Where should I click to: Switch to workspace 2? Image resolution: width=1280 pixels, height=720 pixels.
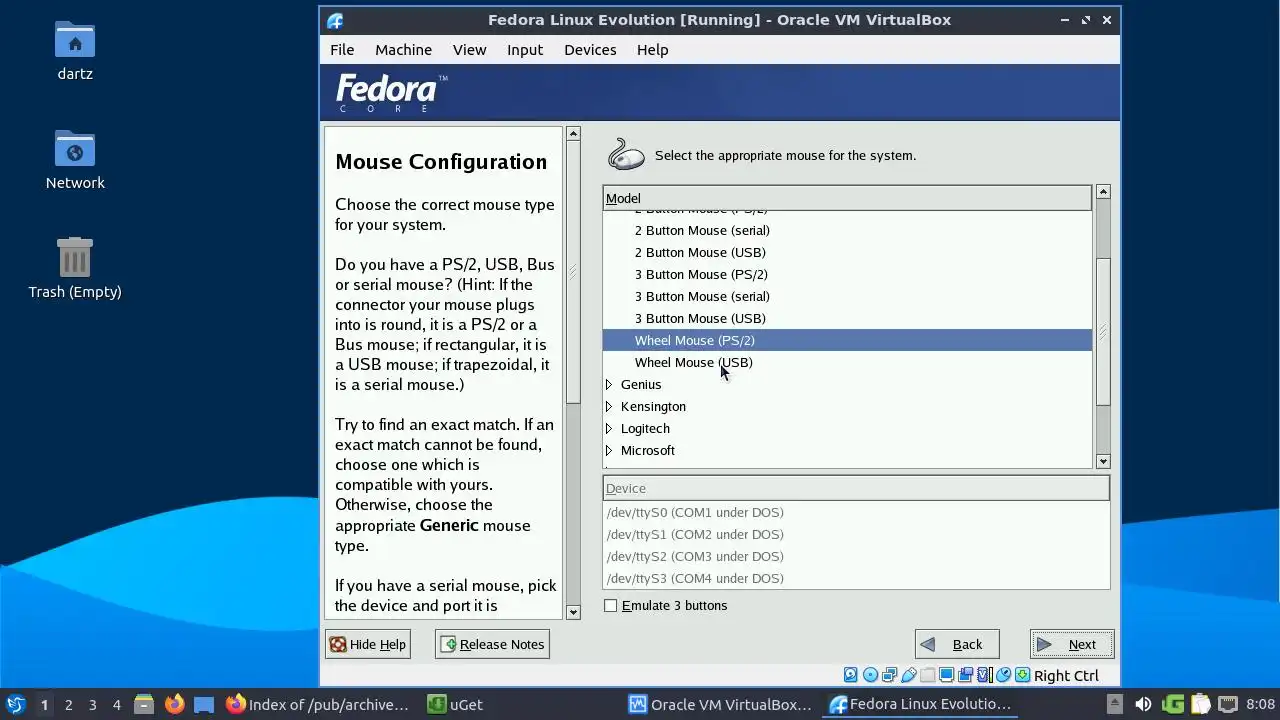[68, 704]
